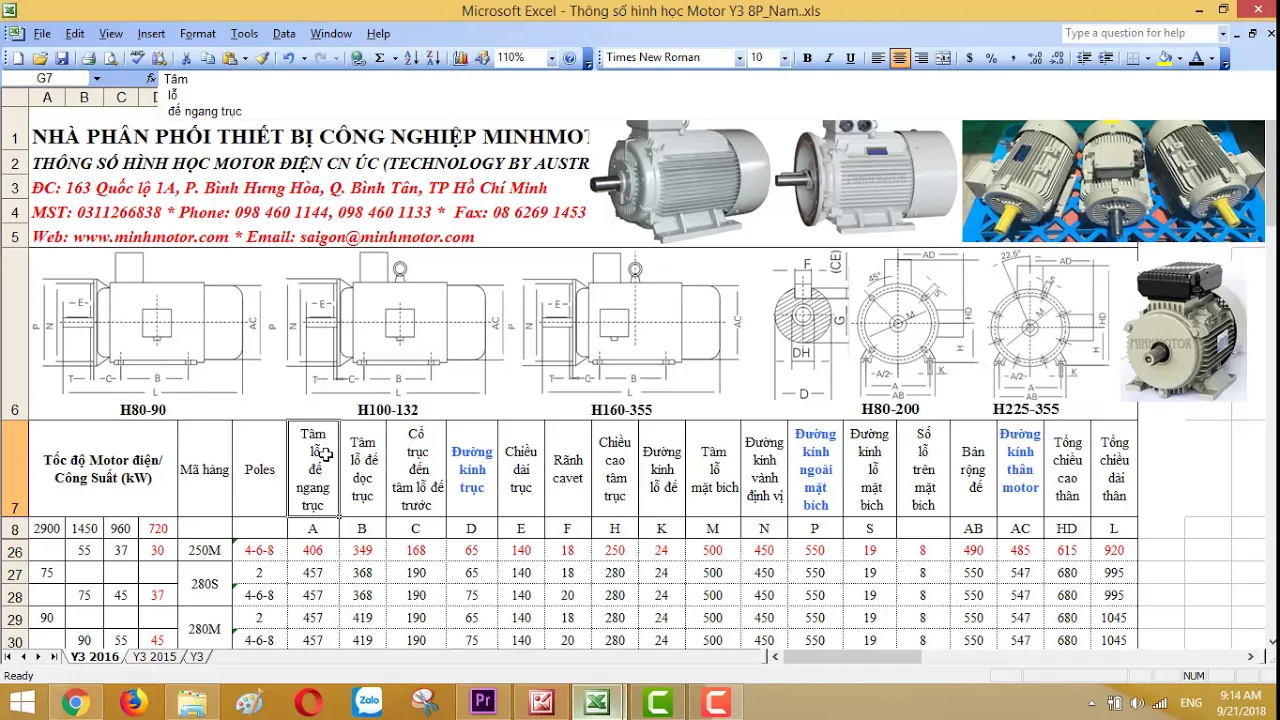
Task: Open Firefox from taskbar
Action: [x=134, y=703]
